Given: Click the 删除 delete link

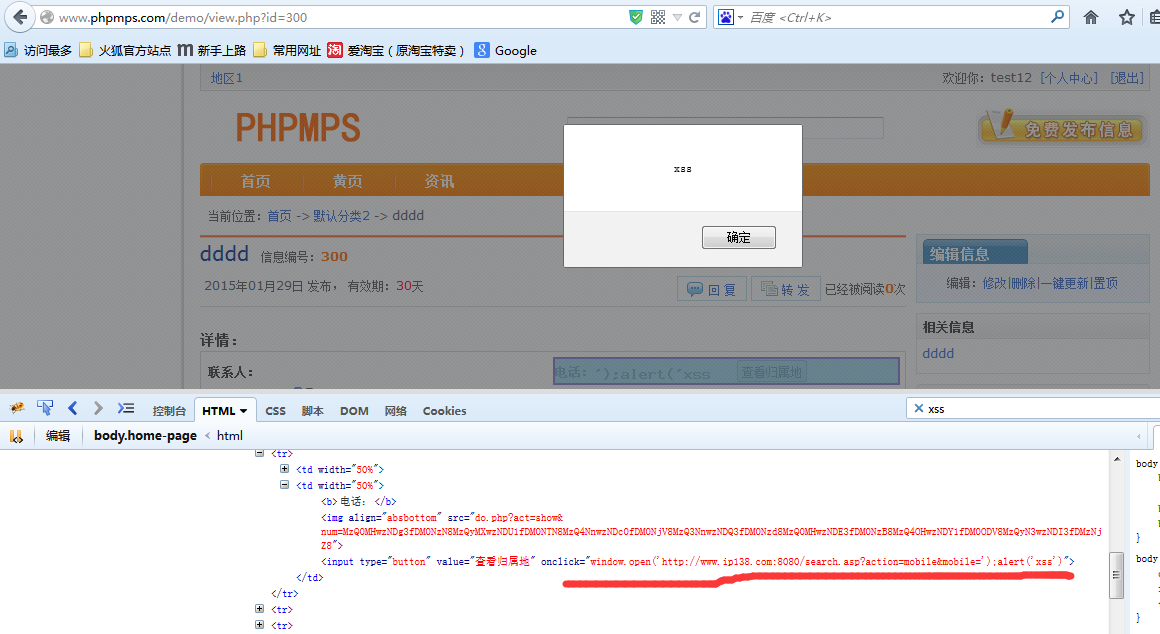Looking at the screenshot, I should tap(1023, 283).
